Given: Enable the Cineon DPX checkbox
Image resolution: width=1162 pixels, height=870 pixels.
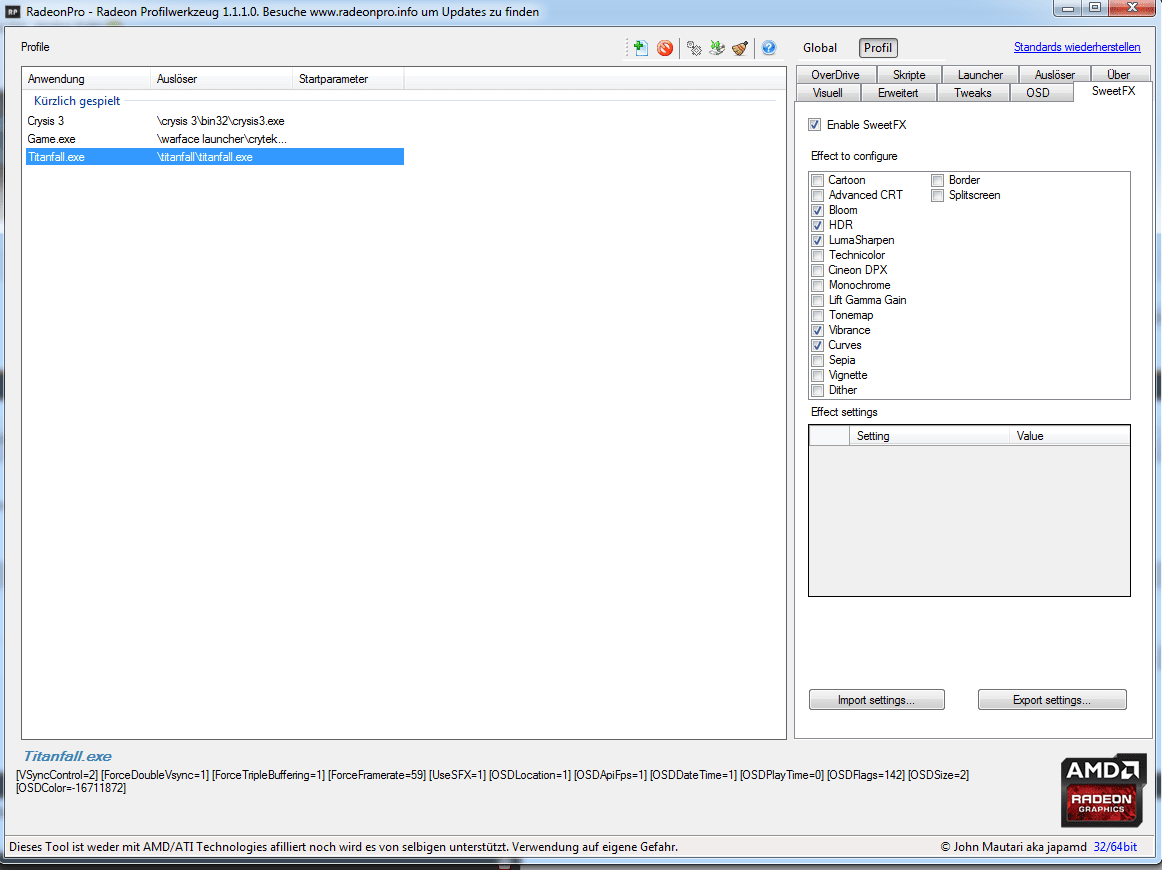Looking at the screenshot, I should (817, 270).
